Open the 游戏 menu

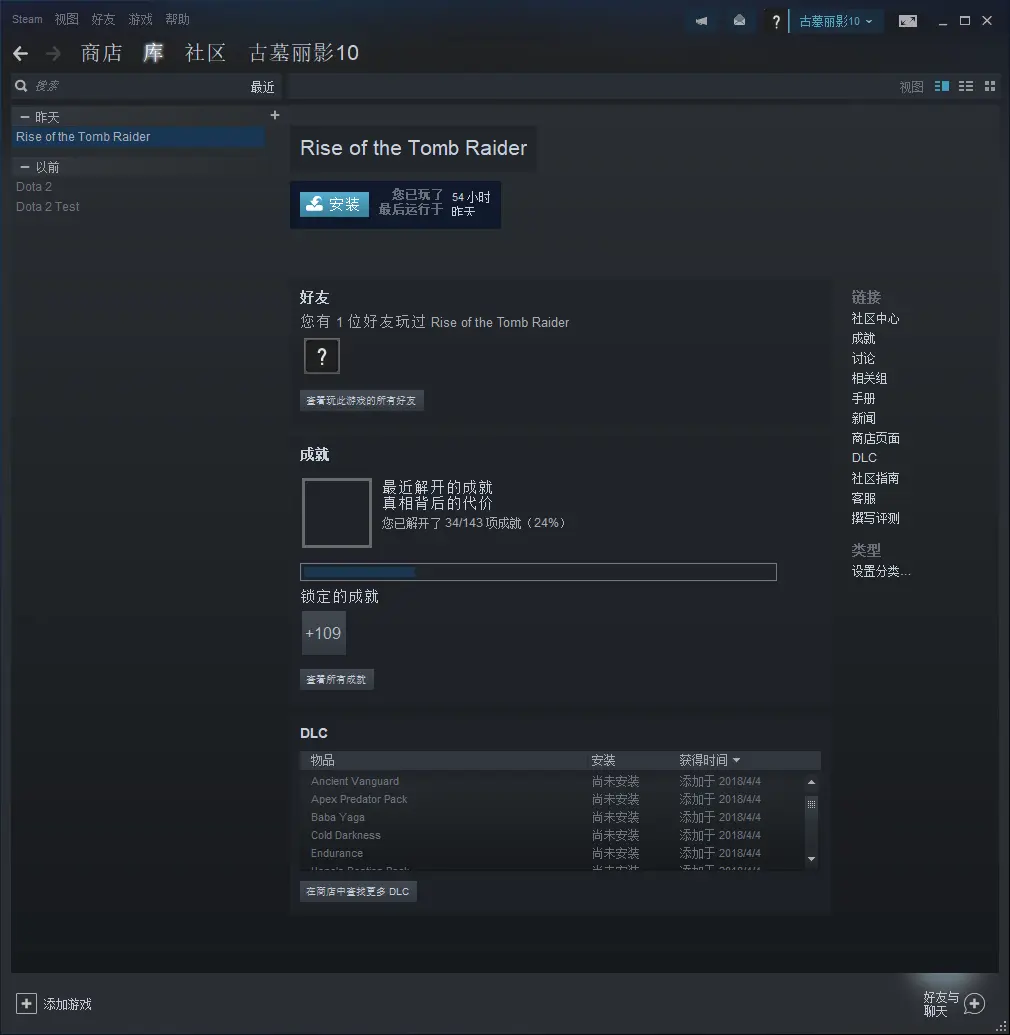(x=140, y=19)
